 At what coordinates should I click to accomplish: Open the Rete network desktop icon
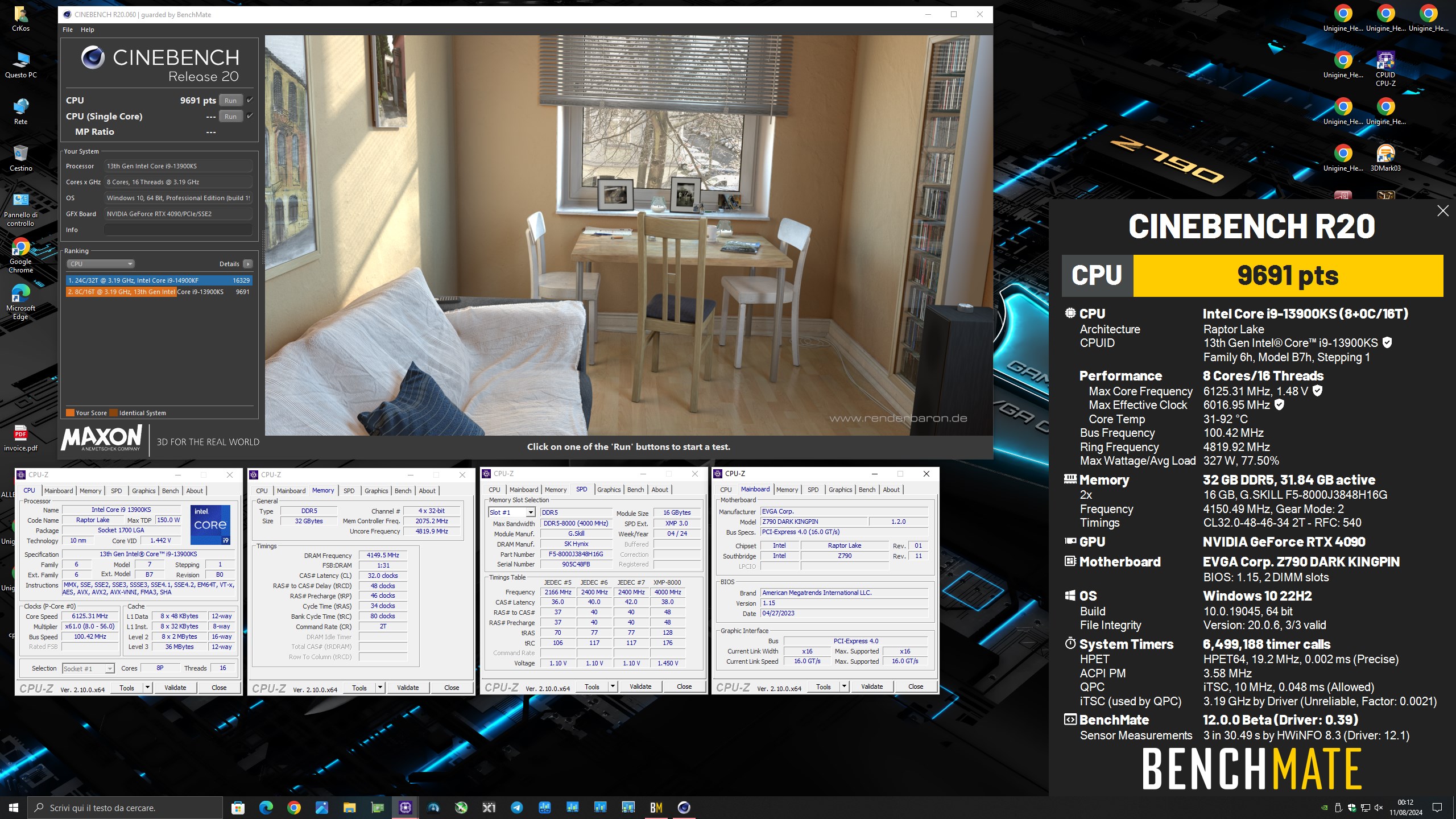20,111
